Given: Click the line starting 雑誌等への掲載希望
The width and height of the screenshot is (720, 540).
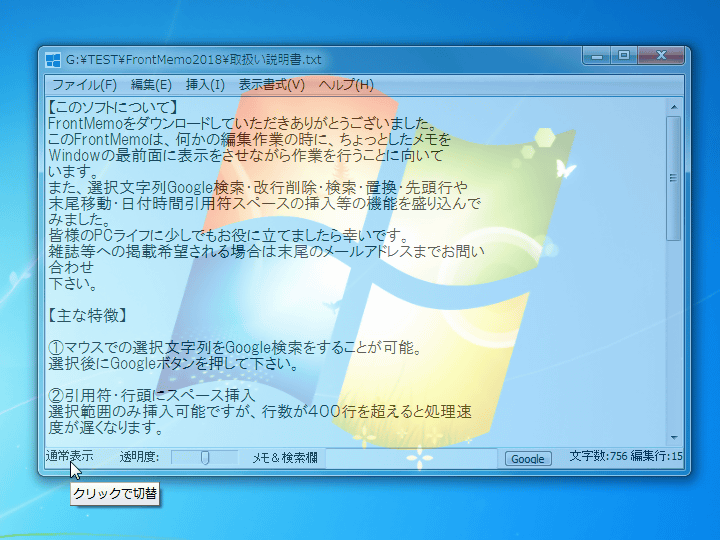Looking at the screenshot, I should point(266,252).
